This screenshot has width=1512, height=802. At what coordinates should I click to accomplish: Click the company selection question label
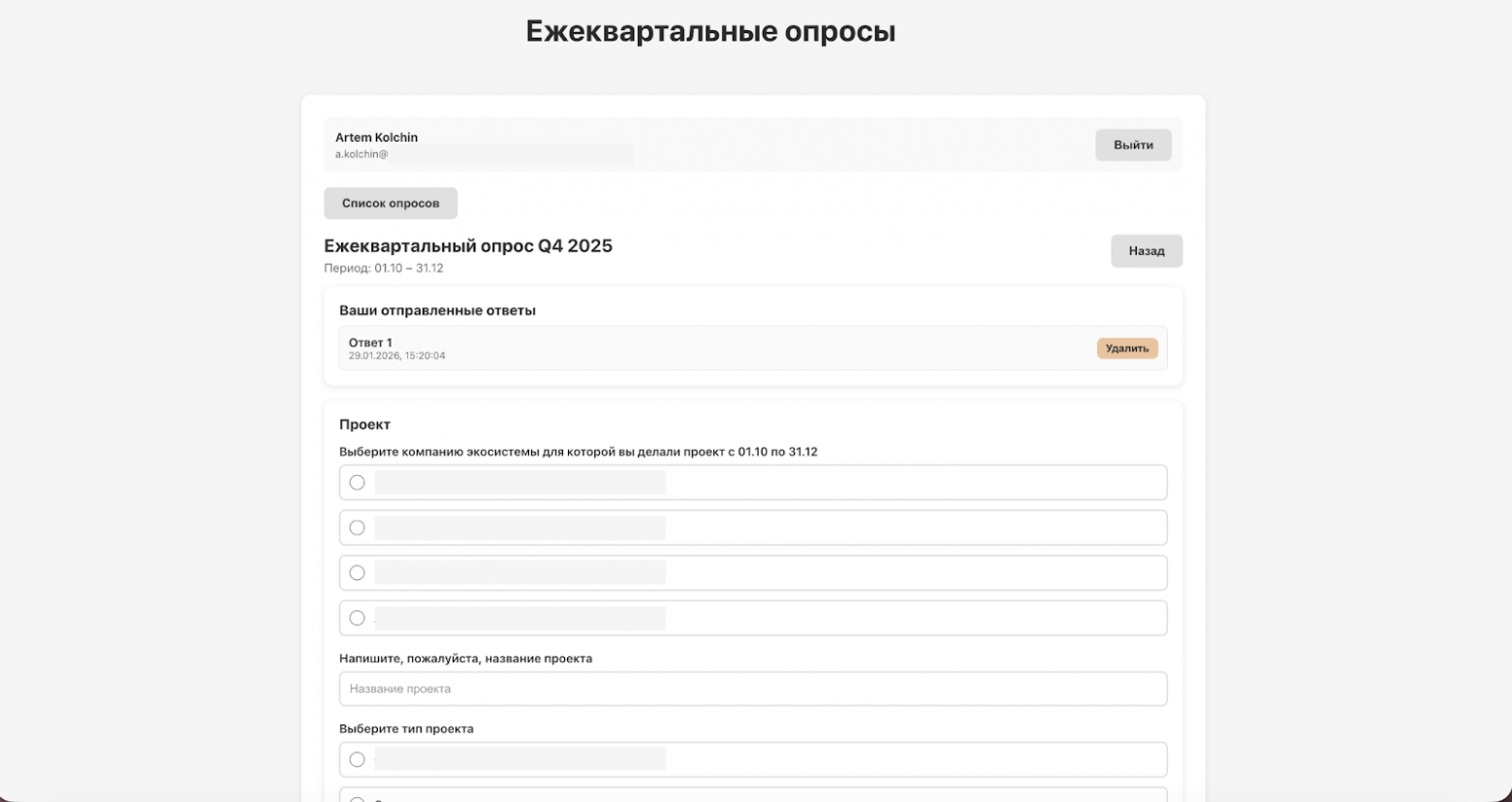[578, 451]
